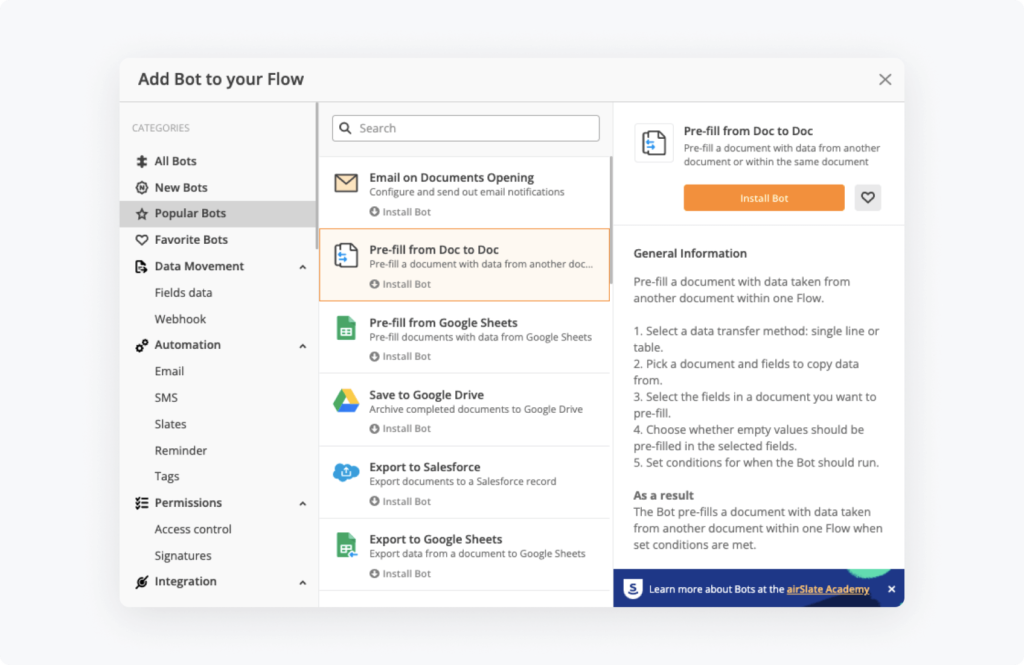Click into the Search bots field
Screen dimensions: 1024x665
click(475, 128)
